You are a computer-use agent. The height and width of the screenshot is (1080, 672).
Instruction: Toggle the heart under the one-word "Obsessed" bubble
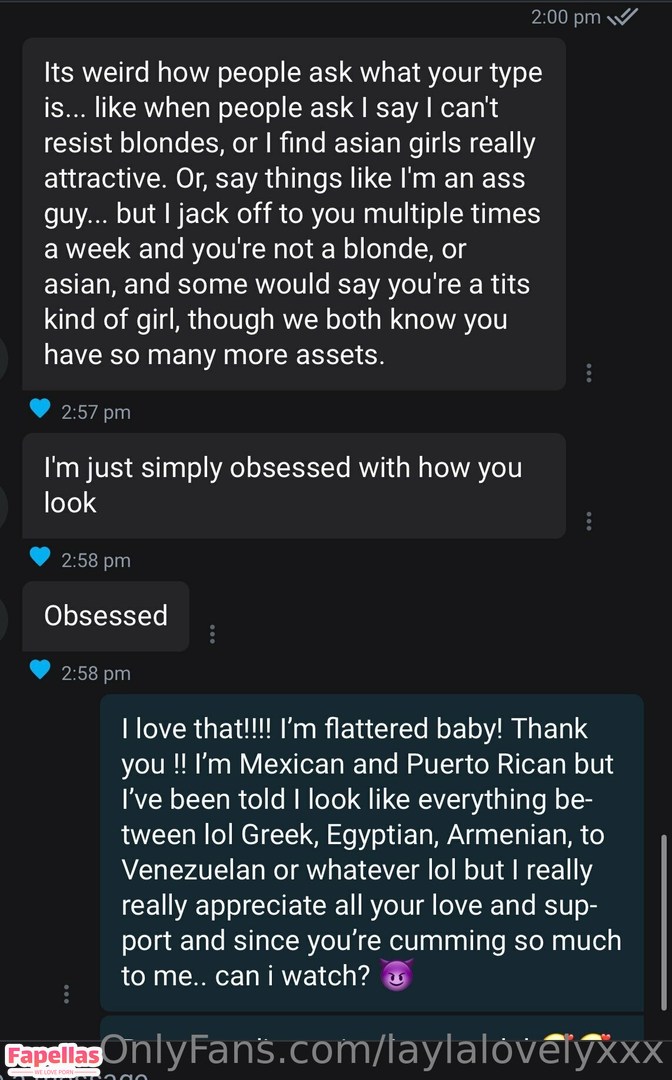40,670
